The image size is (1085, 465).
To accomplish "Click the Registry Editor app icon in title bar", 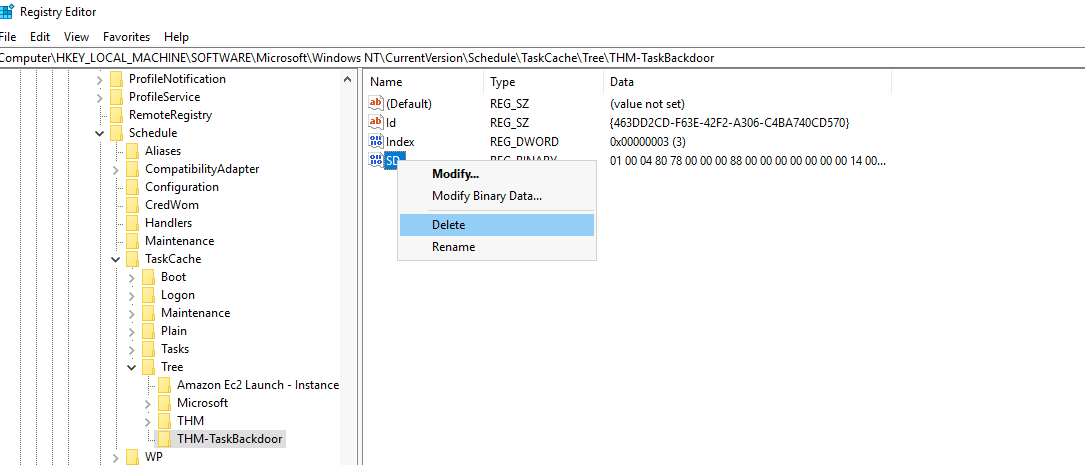I will [x=6, y=12].
